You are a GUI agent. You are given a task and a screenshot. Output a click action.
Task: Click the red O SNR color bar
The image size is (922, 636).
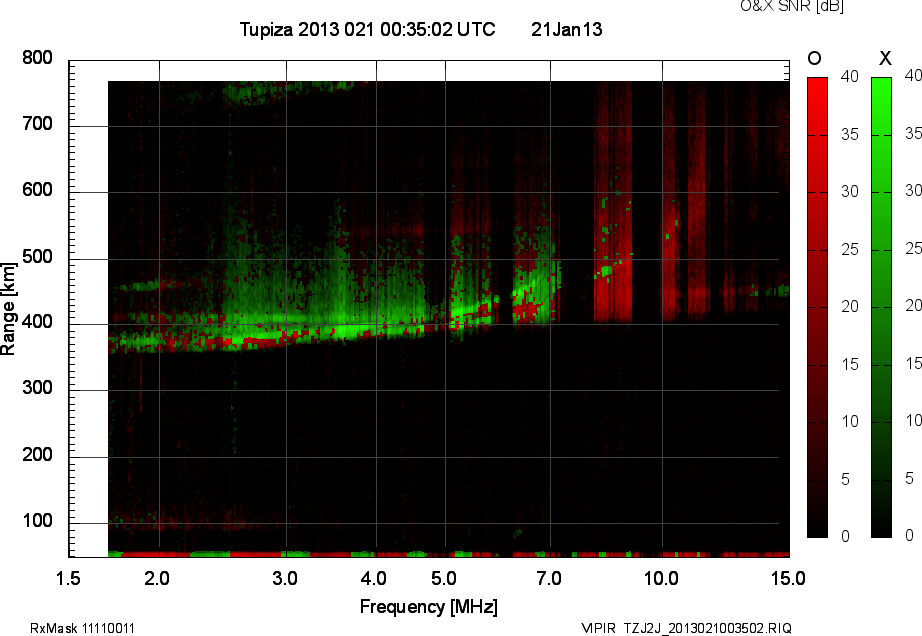click(x=817, y=307)
